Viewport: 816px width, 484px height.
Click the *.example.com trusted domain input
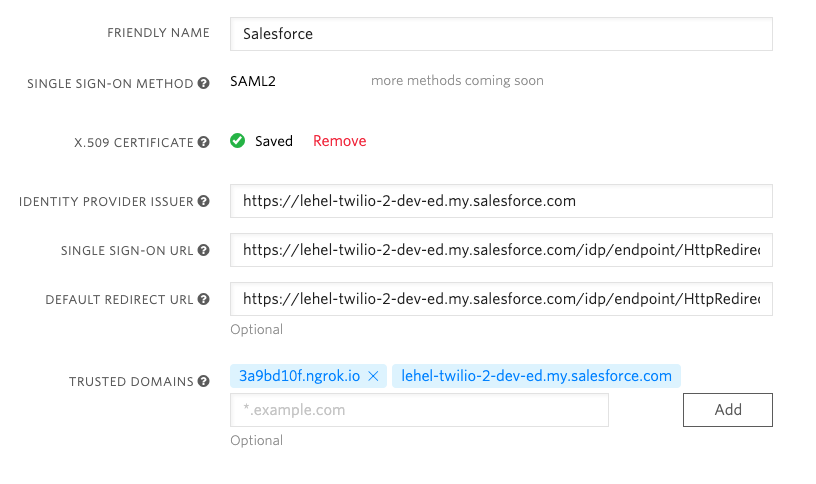coord(419,410)
